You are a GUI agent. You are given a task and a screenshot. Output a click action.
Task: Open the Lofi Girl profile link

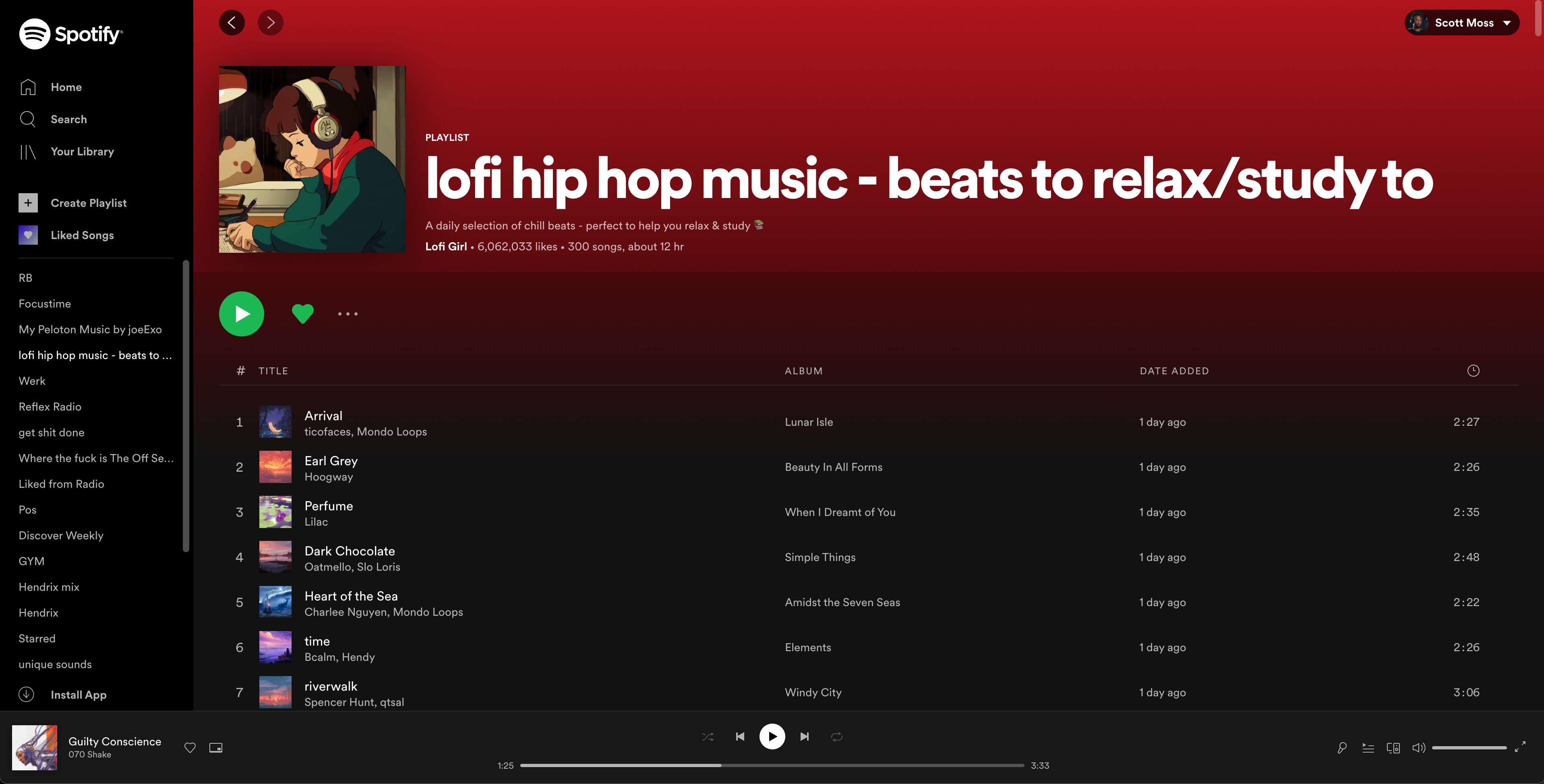[446, 246]
